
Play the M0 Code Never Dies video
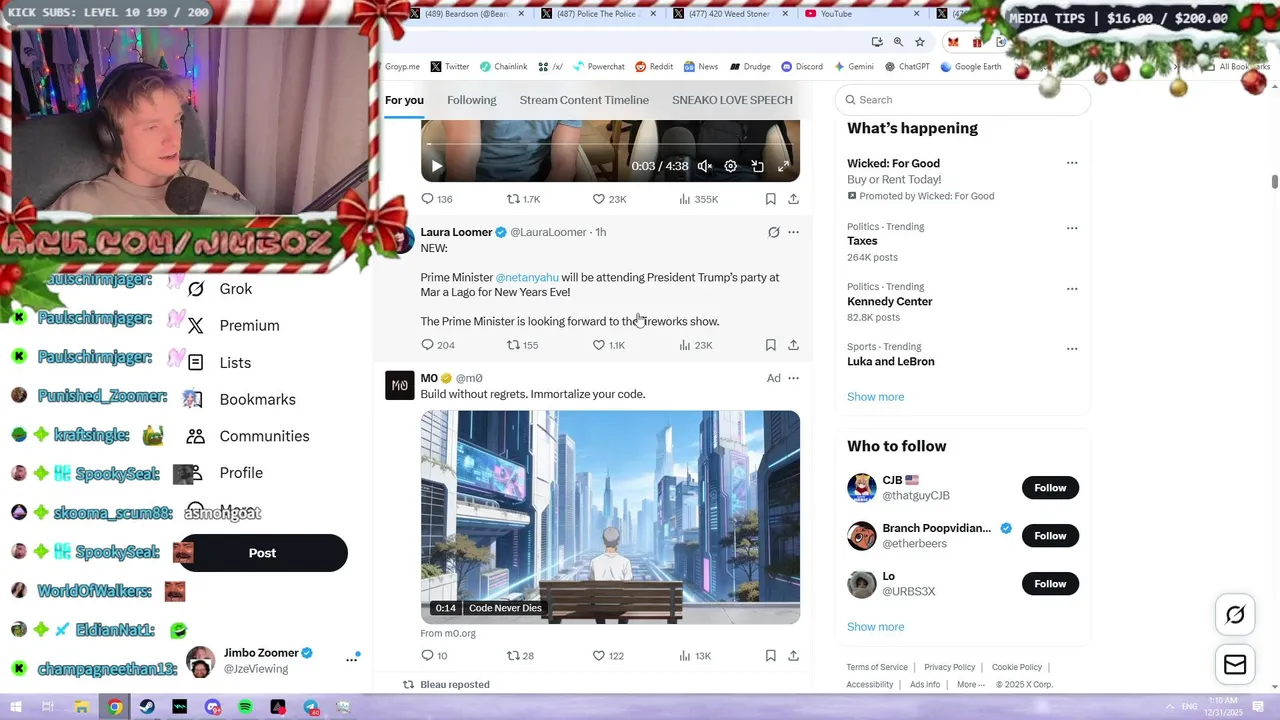coord(610,517)
